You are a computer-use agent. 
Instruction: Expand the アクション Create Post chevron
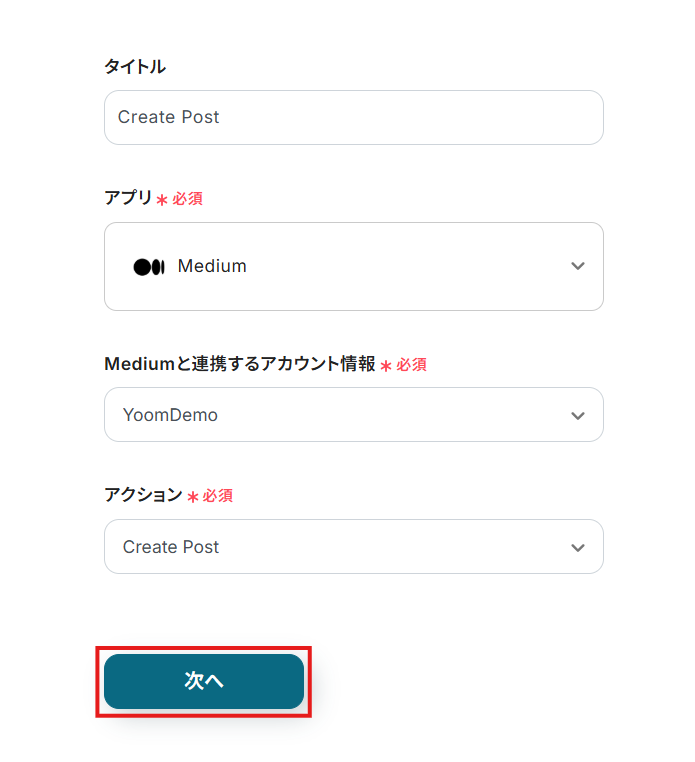click(577, 547)
